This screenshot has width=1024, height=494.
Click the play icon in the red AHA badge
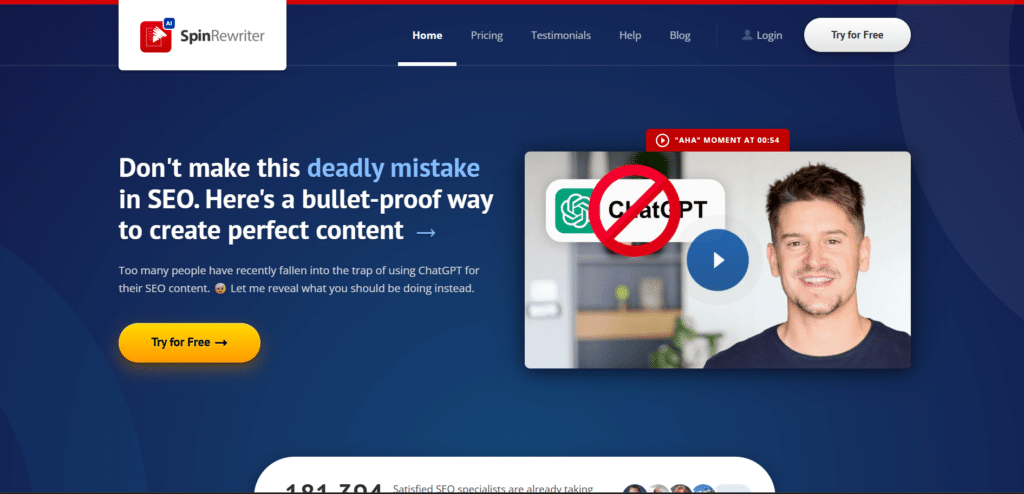[662, 141]
